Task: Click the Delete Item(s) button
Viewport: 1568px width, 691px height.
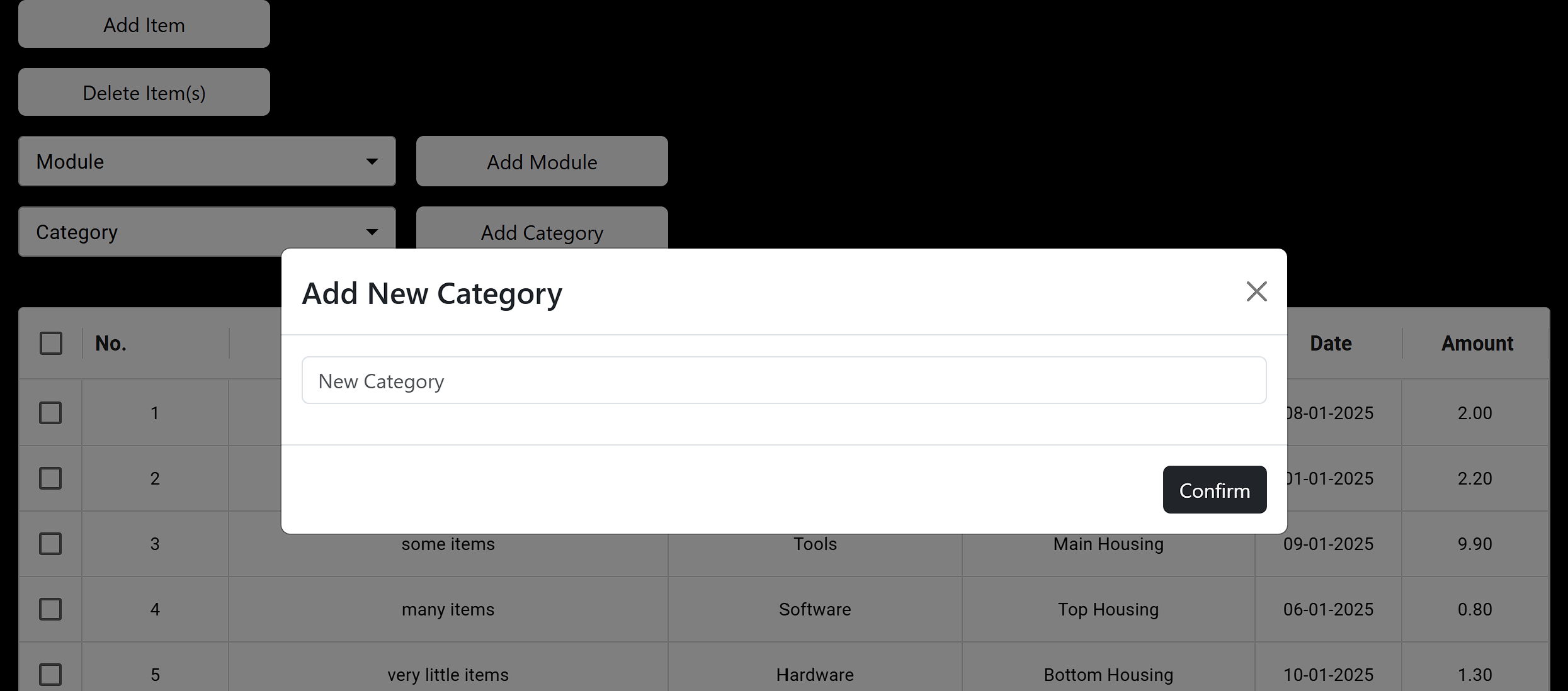Action: click(144, 92)
